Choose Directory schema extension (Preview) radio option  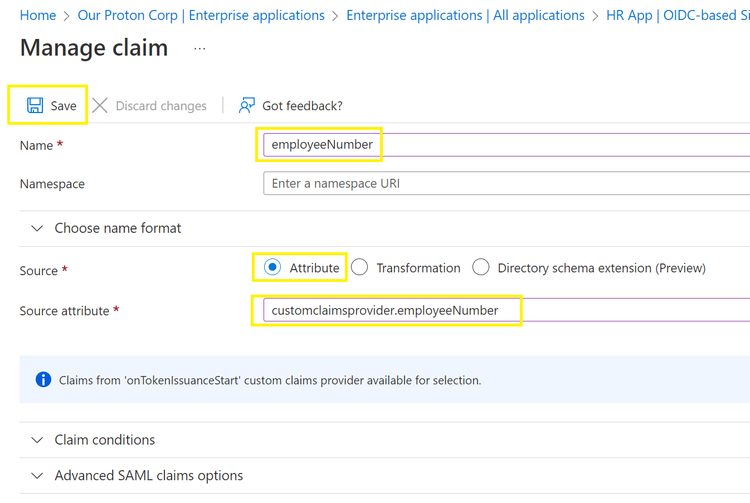[481, 267]
